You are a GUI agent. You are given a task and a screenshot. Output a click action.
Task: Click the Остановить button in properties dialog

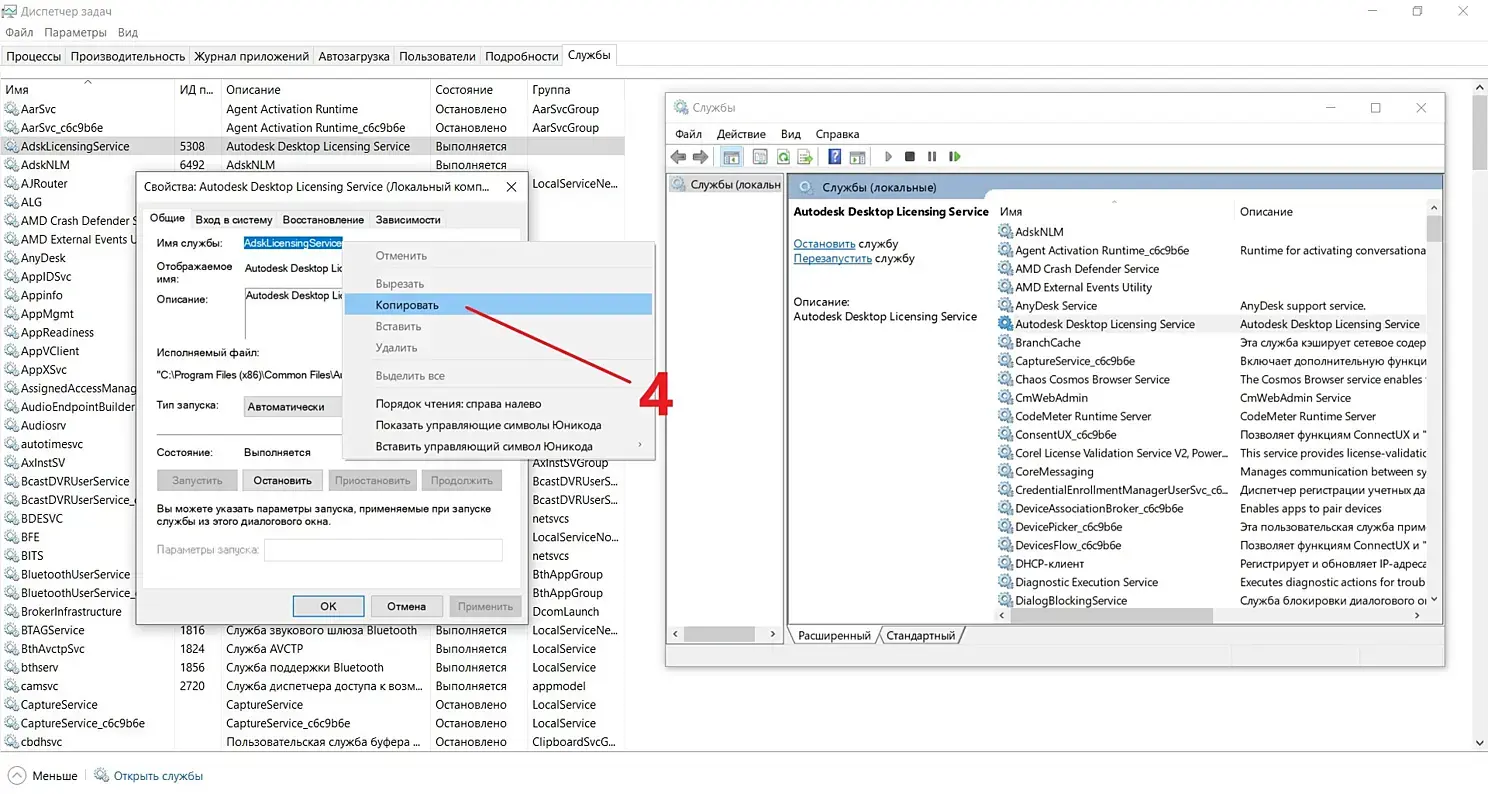pyautogui.click(x=283, y=480)
